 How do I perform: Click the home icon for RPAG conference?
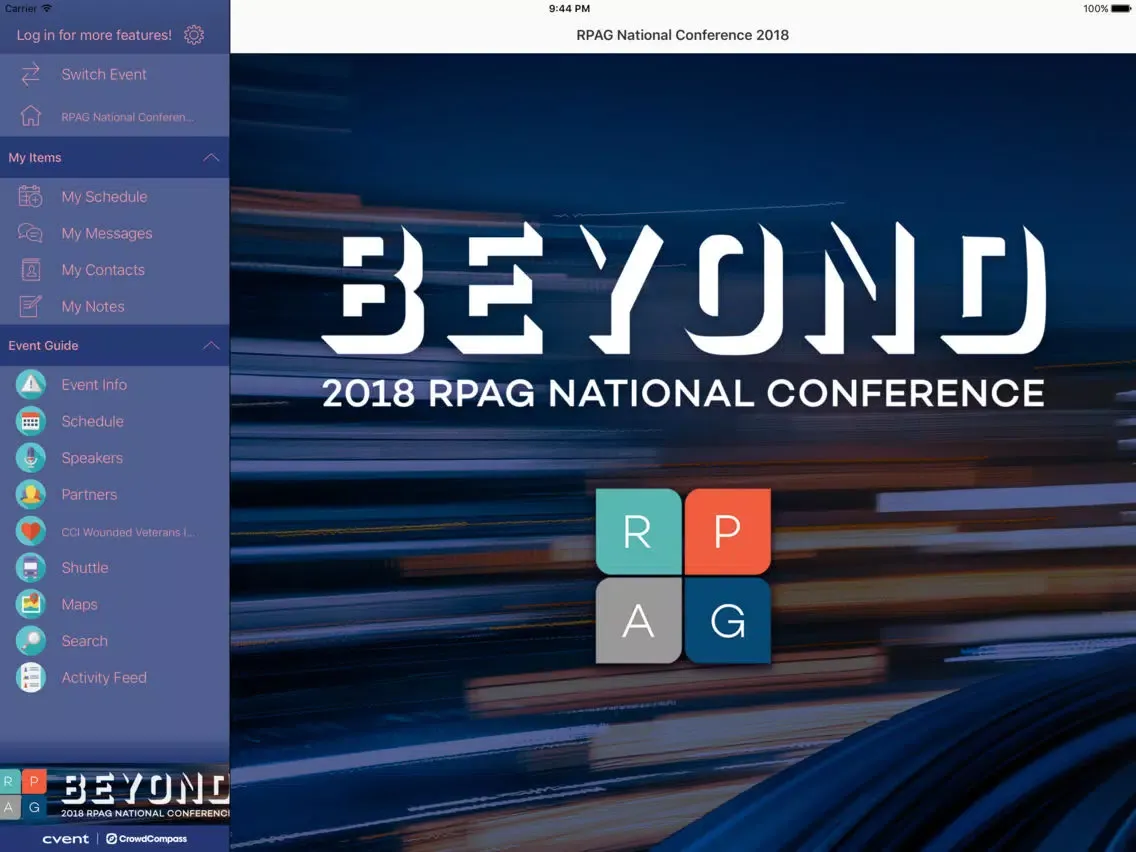(x=30, y=116)
